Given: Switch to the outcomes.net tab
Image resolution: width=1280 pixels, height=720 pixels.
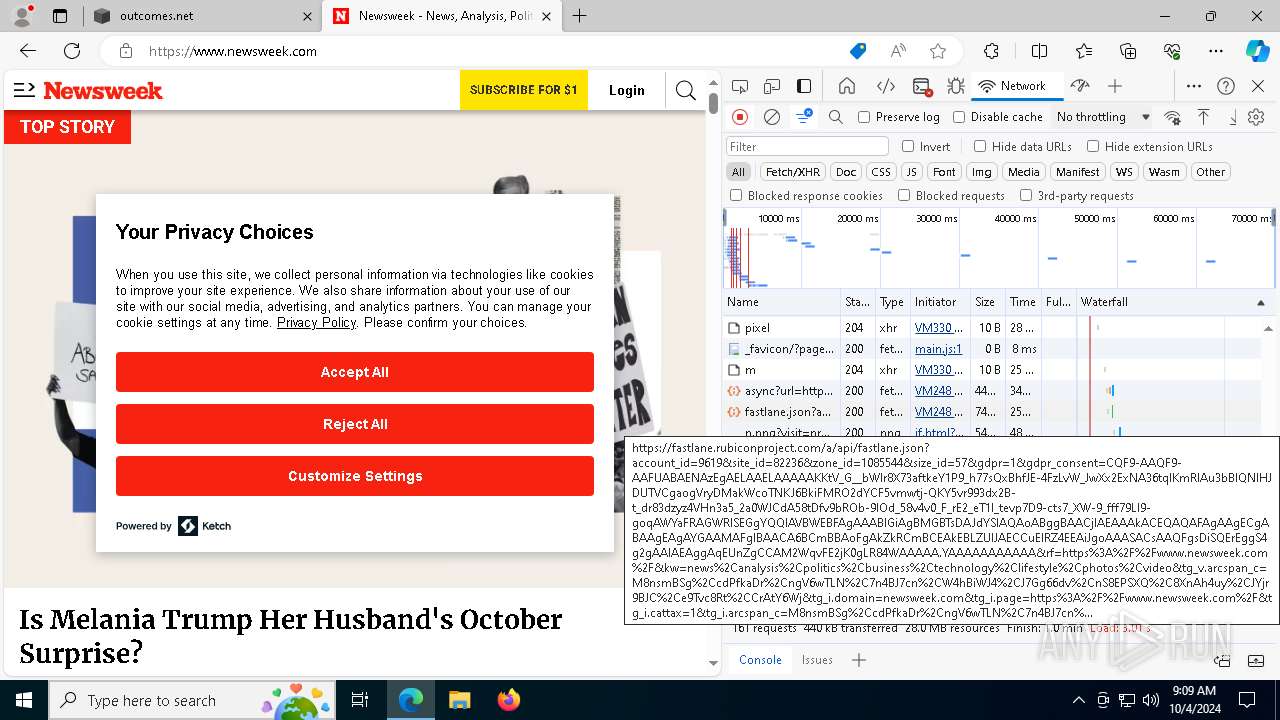Looking at the screenshot, I should point(204,16).
